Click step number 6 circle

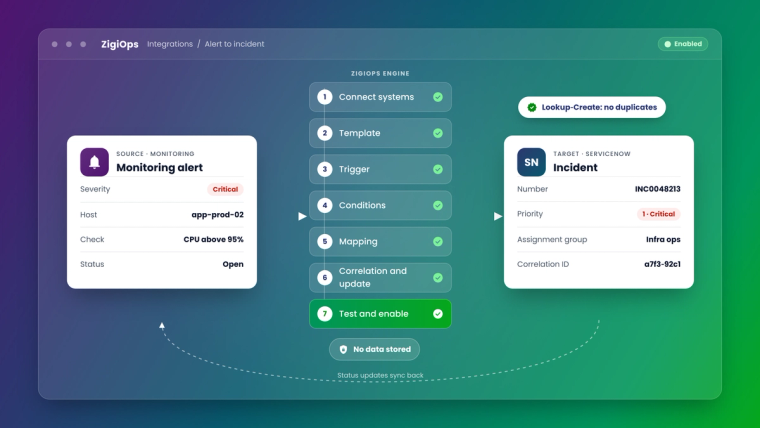(325, 277)
